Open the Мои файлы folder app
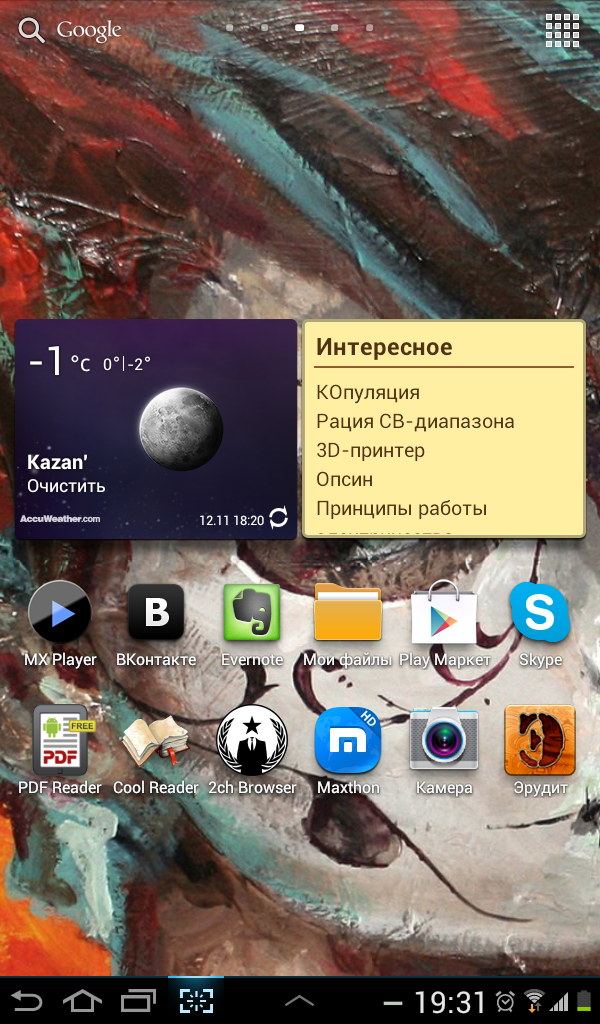Viewport: 600px width, 1024px height. (x=348, y=613)
